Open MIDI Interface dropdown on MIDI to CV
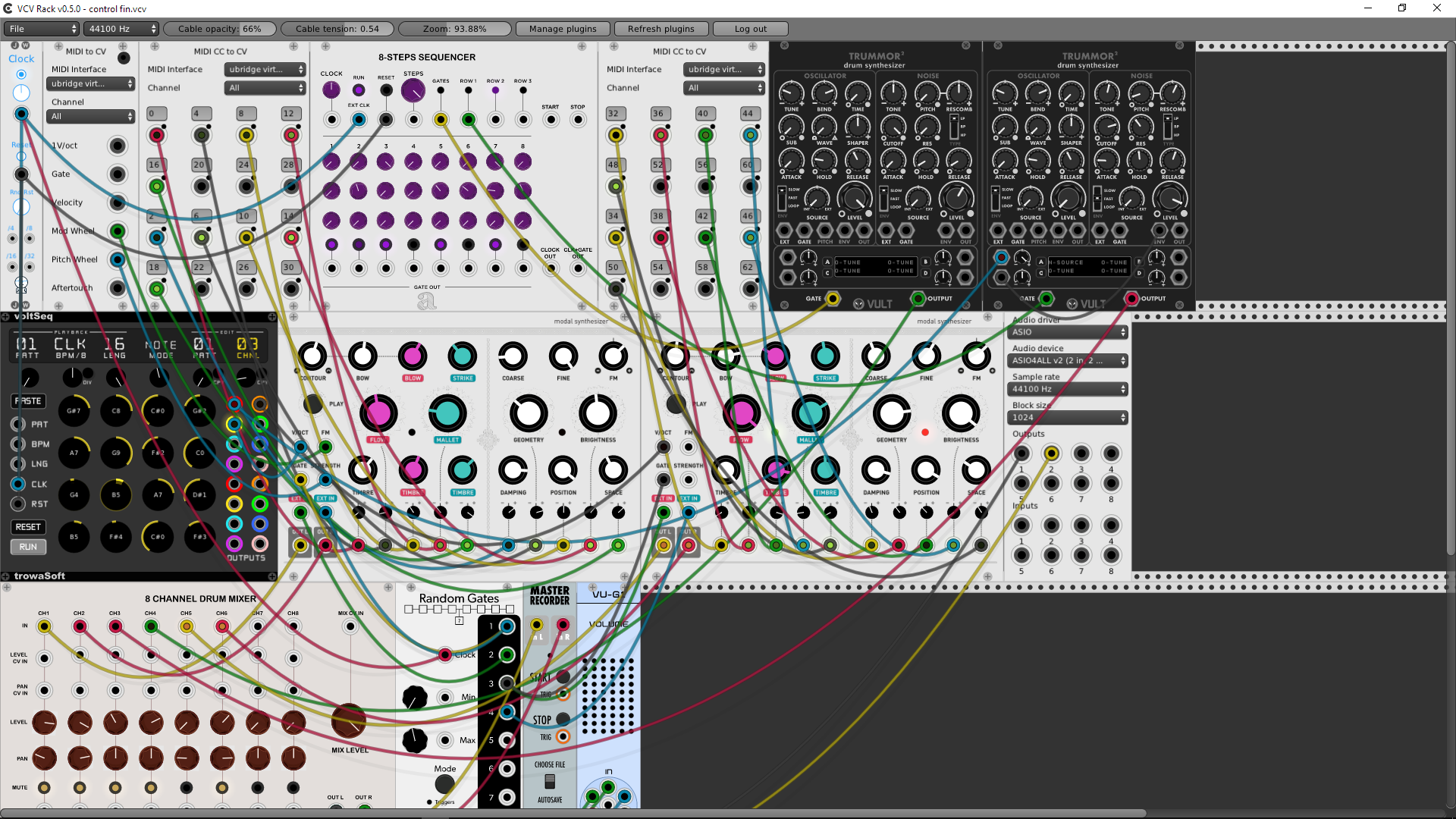 90,83
